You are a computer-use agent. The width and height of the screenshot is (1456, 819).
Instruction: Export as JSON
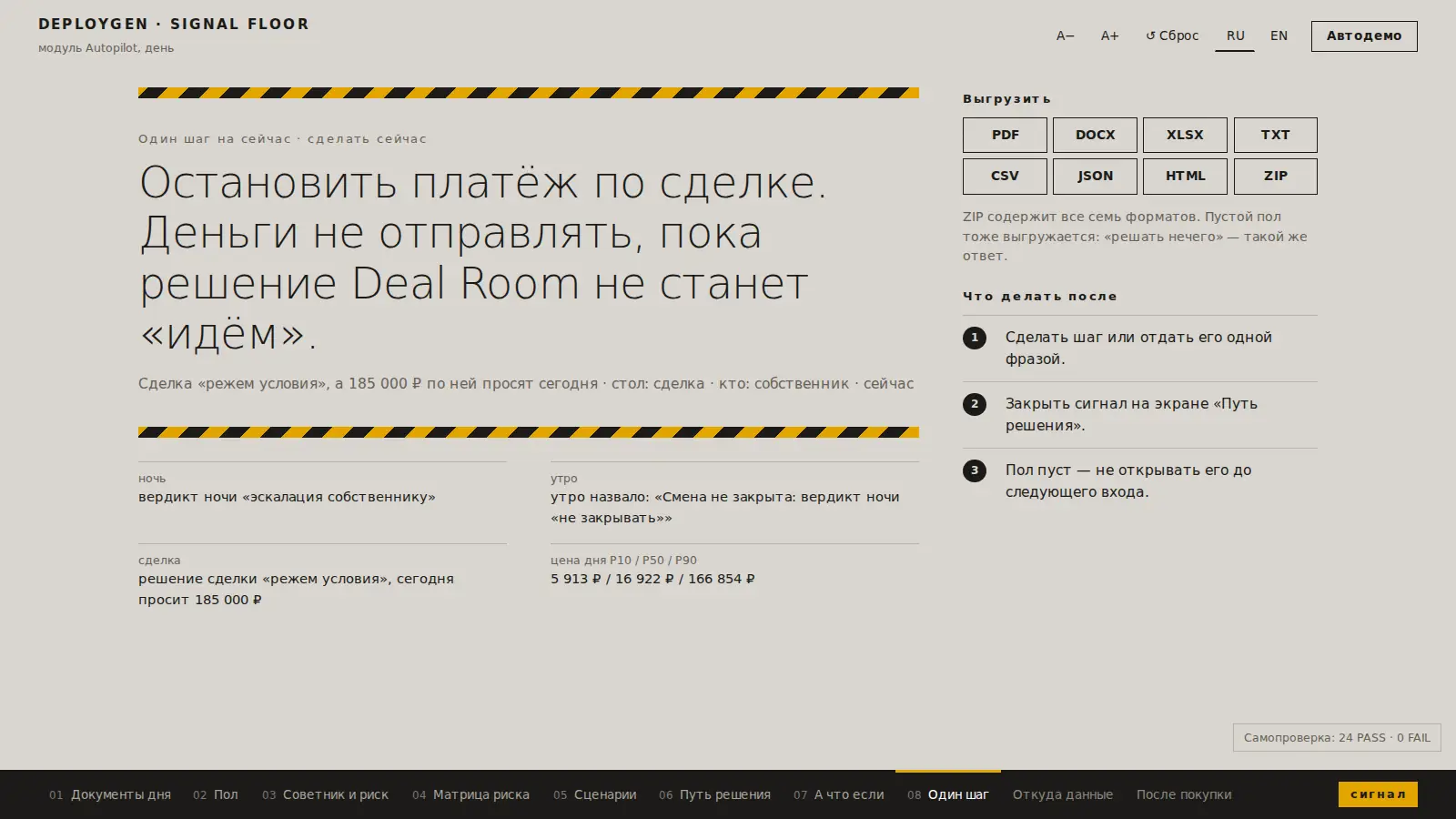pyautogui.click(x=1095, y=177)
